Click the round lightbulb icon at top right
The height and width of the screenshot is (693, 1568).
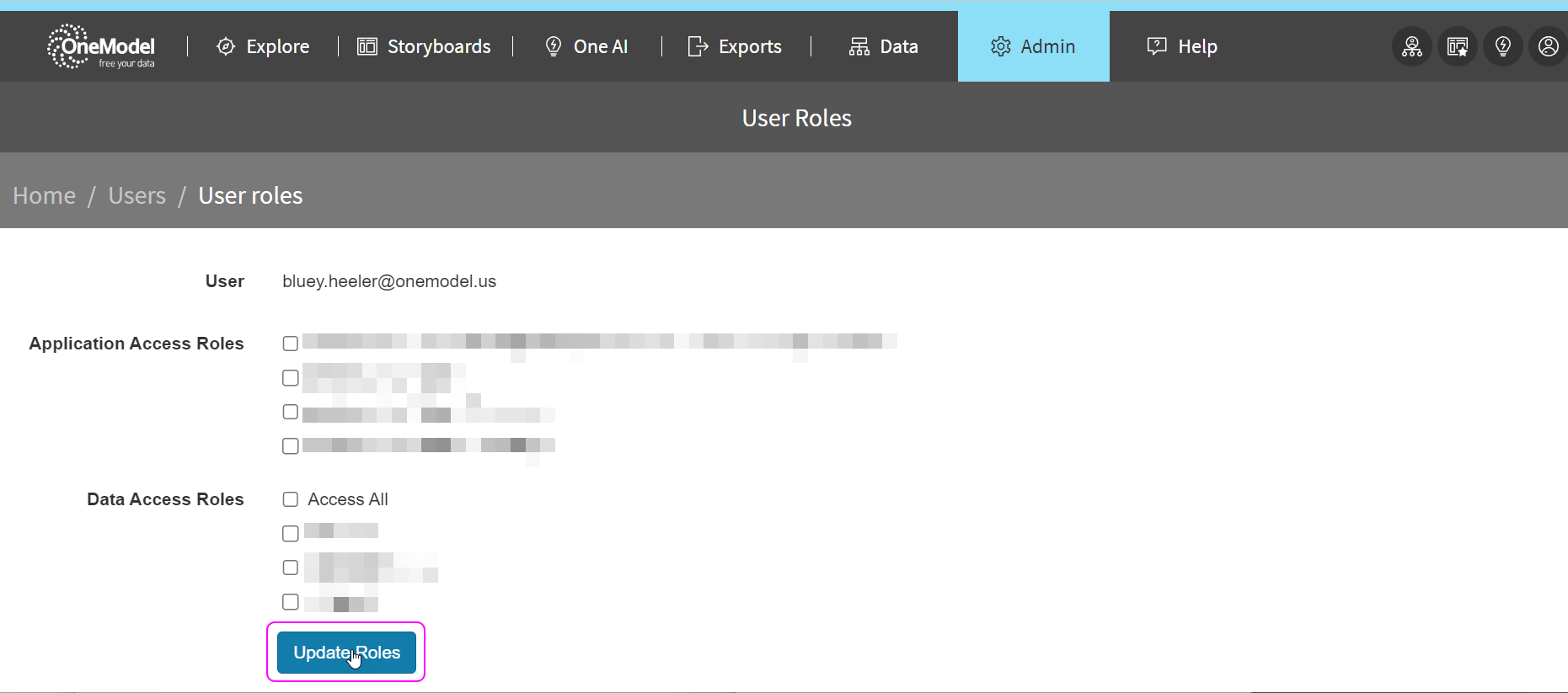click(1503, 46)
